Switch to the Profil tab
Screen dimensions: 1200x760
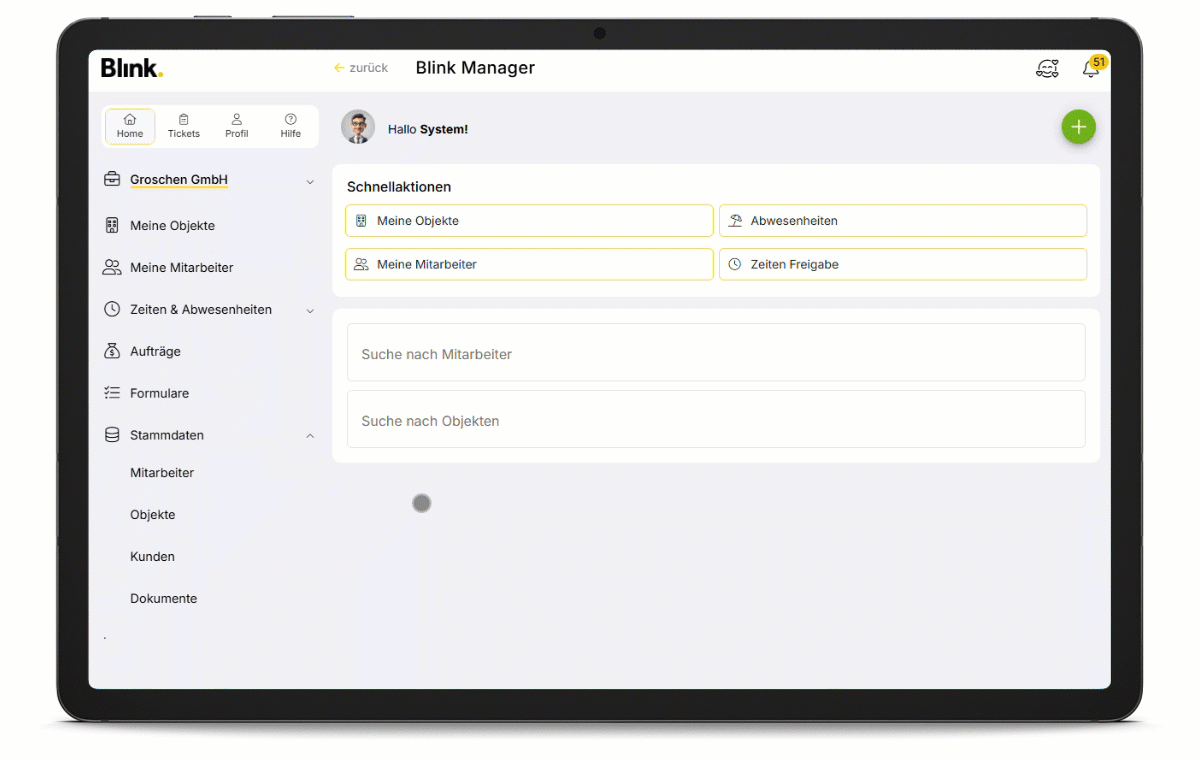pyautogui.click(x=237, y=126)
